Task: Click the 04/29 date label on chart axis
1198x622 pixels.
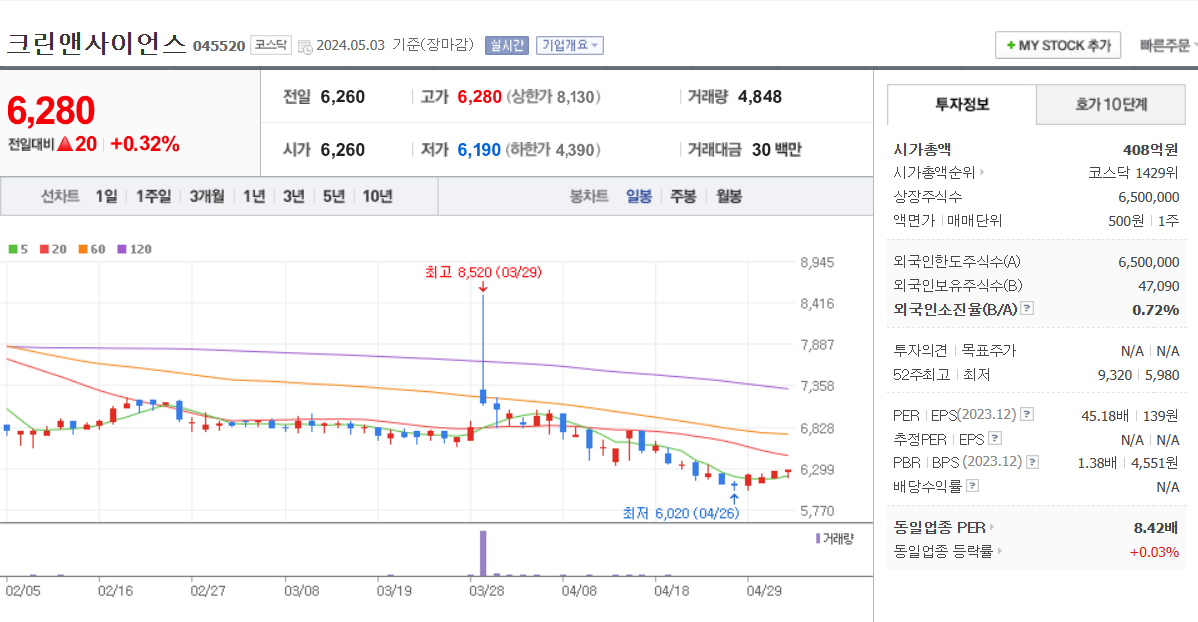Action: tap(764, 591)
